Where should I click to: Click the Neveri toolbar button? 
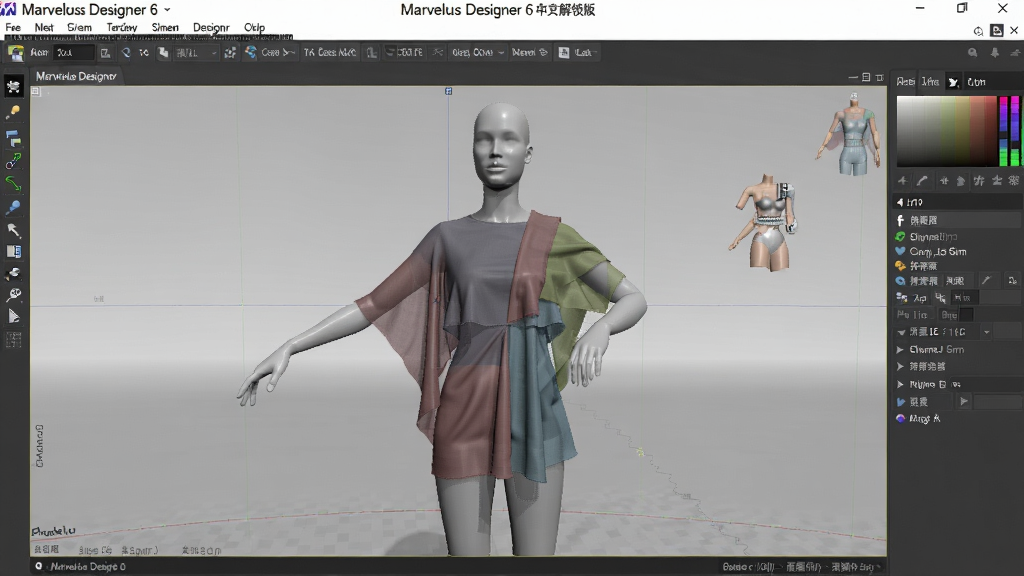point(529,52)
